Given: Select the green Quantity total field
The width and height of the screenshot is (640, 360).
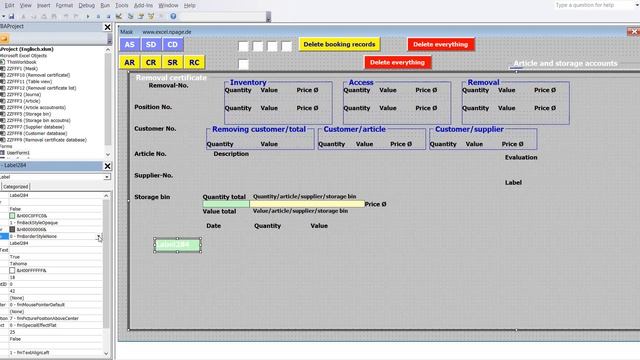Looking at the screenshot, I should tap(226, 204).
